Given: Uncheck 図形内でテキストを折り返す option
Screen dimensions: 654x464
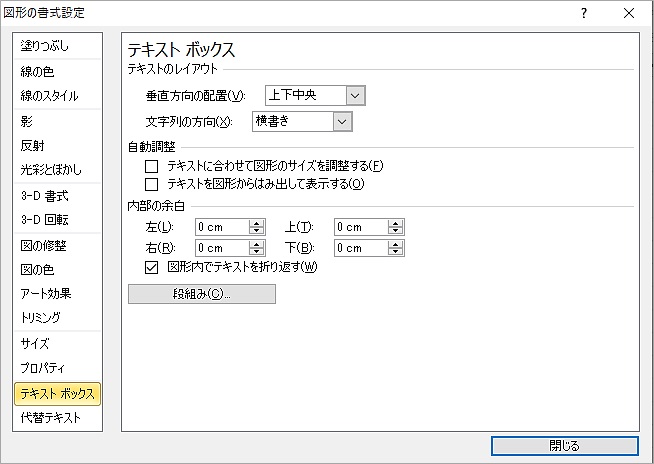Looking at the screenshot, I should [152, 267].
